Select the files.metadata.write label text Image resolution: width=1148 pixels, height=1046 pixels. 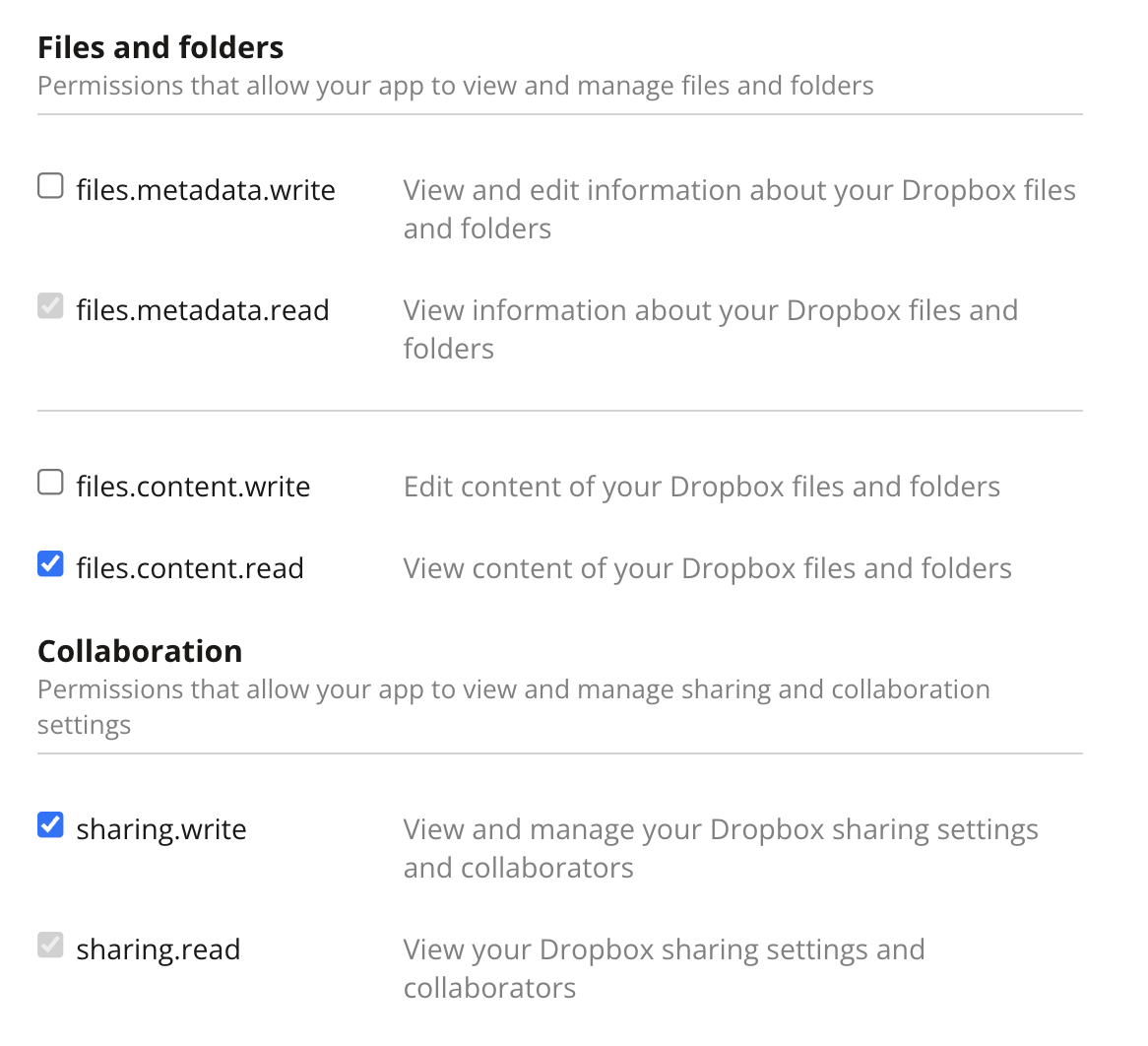(x=205, y=189)
